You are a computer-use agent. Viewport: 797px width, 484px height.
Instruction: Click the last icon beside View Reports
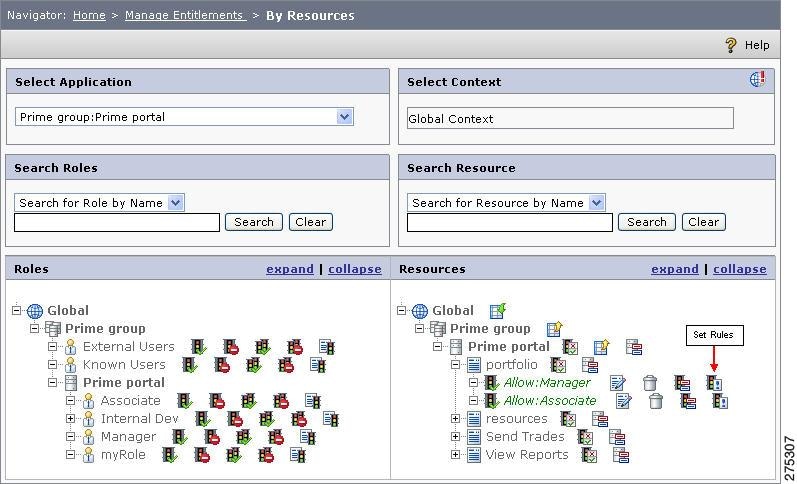point(621,455)
